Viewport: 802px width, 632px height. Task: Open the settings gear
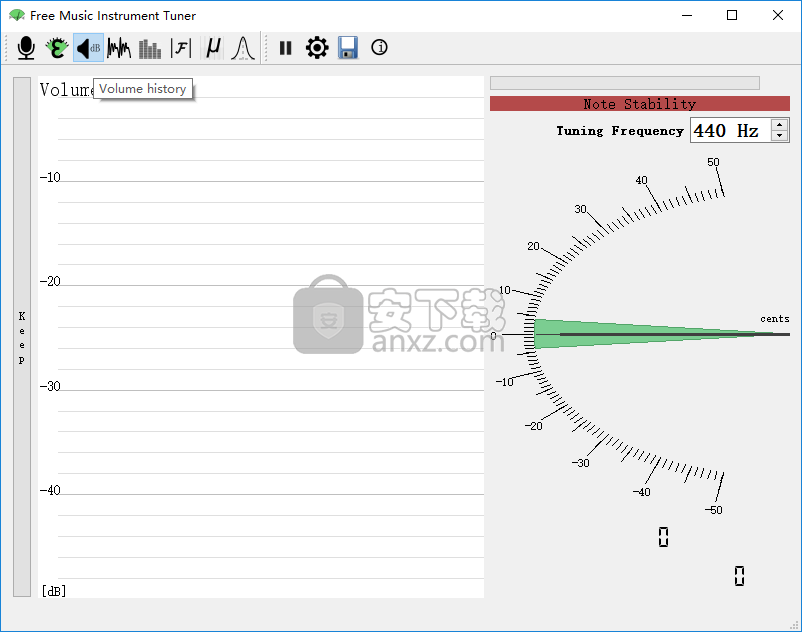tap(317, 48)
